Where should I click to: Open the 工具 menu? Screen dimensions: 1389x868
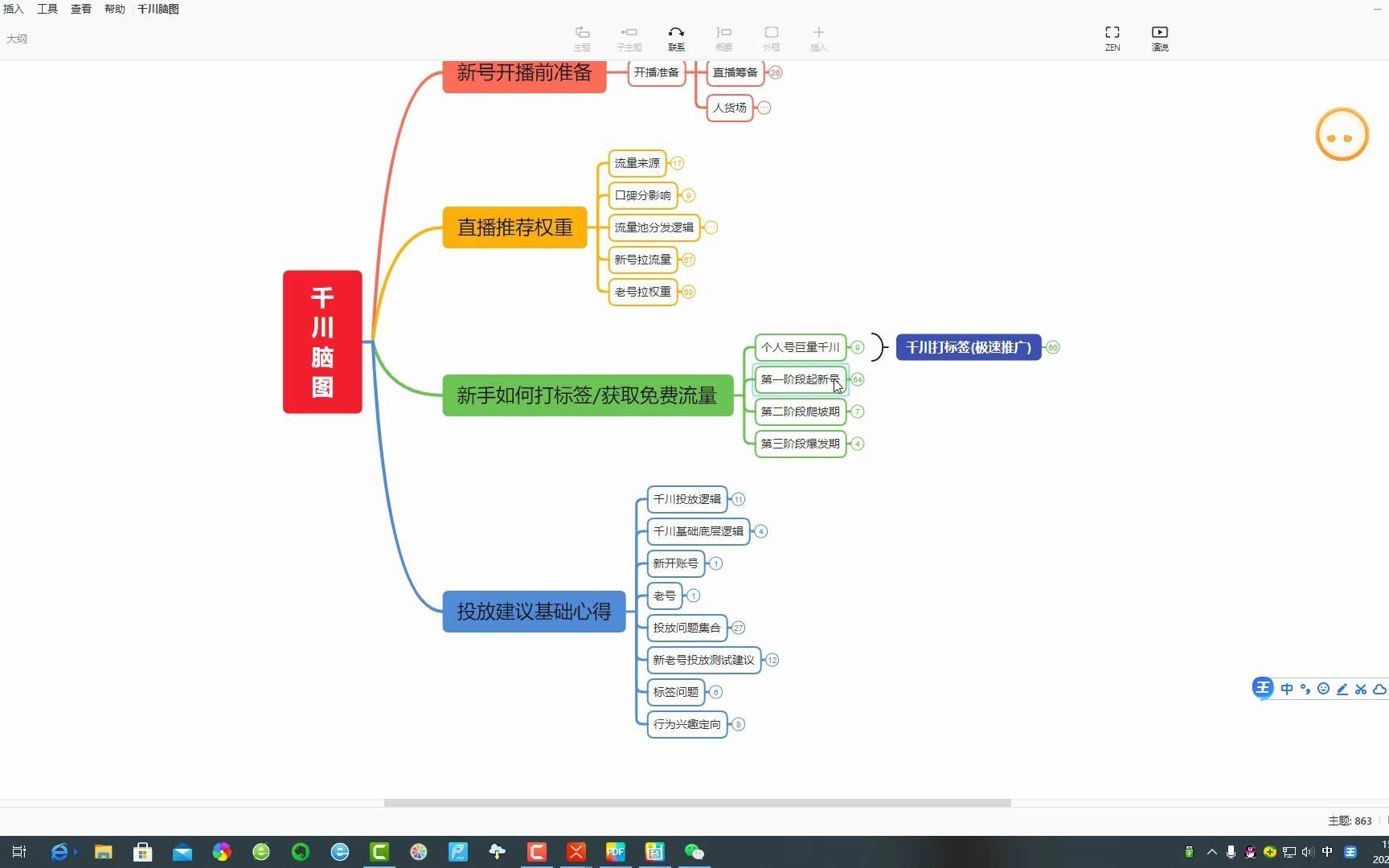pyautogui.click(x=47, y=9)
